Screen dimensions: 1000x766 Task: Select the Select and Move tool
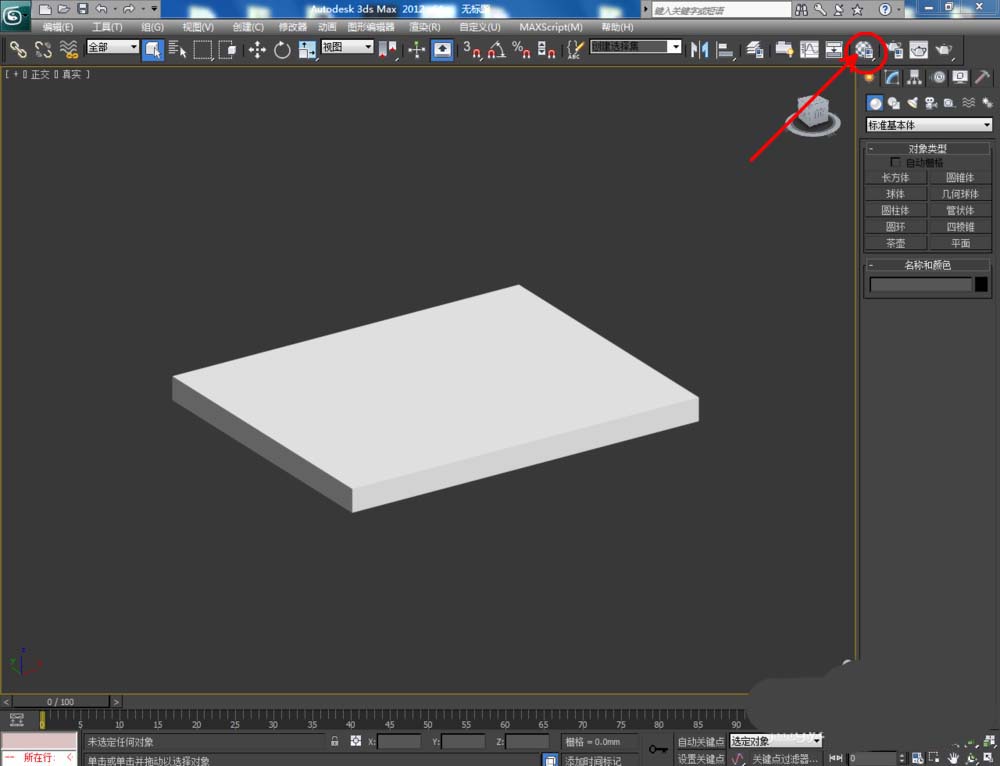coord(257,49)
